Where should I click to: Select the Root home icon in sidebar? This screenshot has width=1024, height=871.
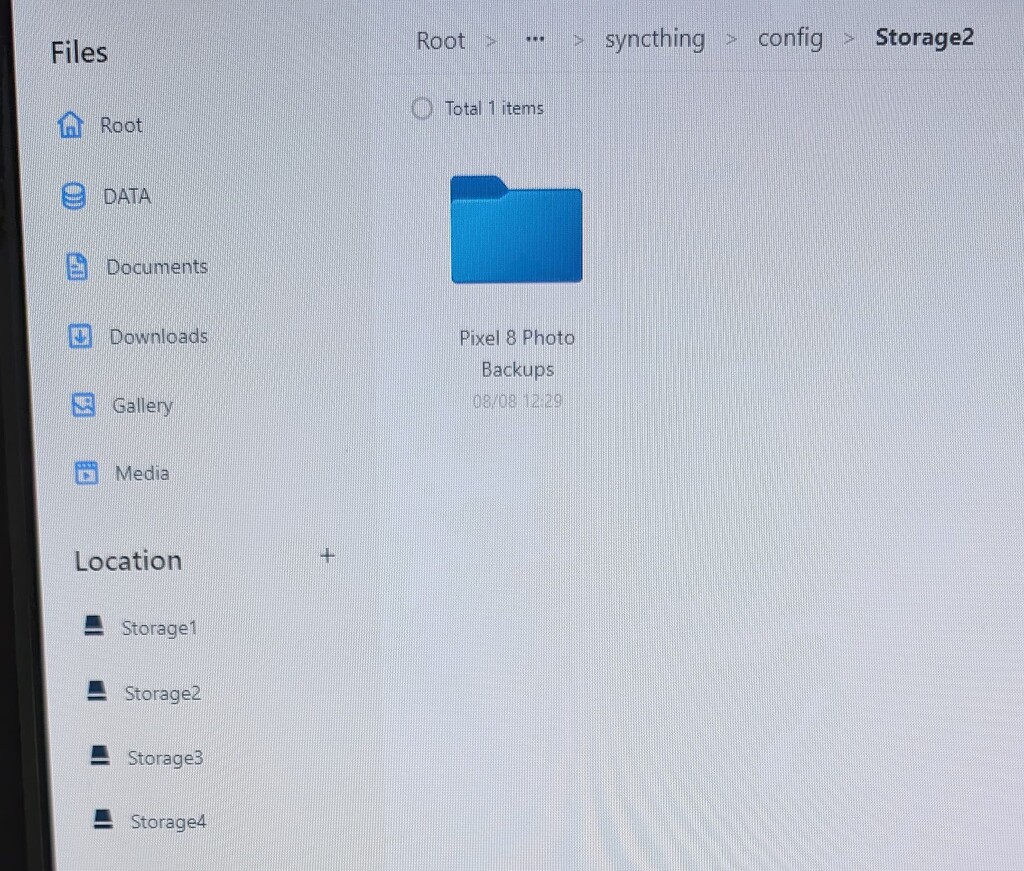(69, 124)
